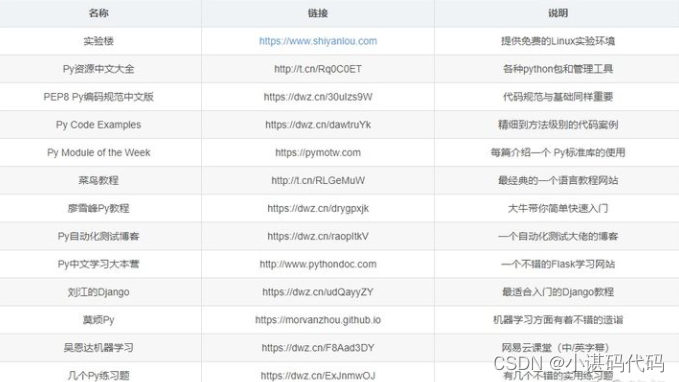Image resolution: width=679 pixels, height=382 pixels.
Task: Select the 一个自动化测试大佬的博客 description
Action: tap(558, 236)
